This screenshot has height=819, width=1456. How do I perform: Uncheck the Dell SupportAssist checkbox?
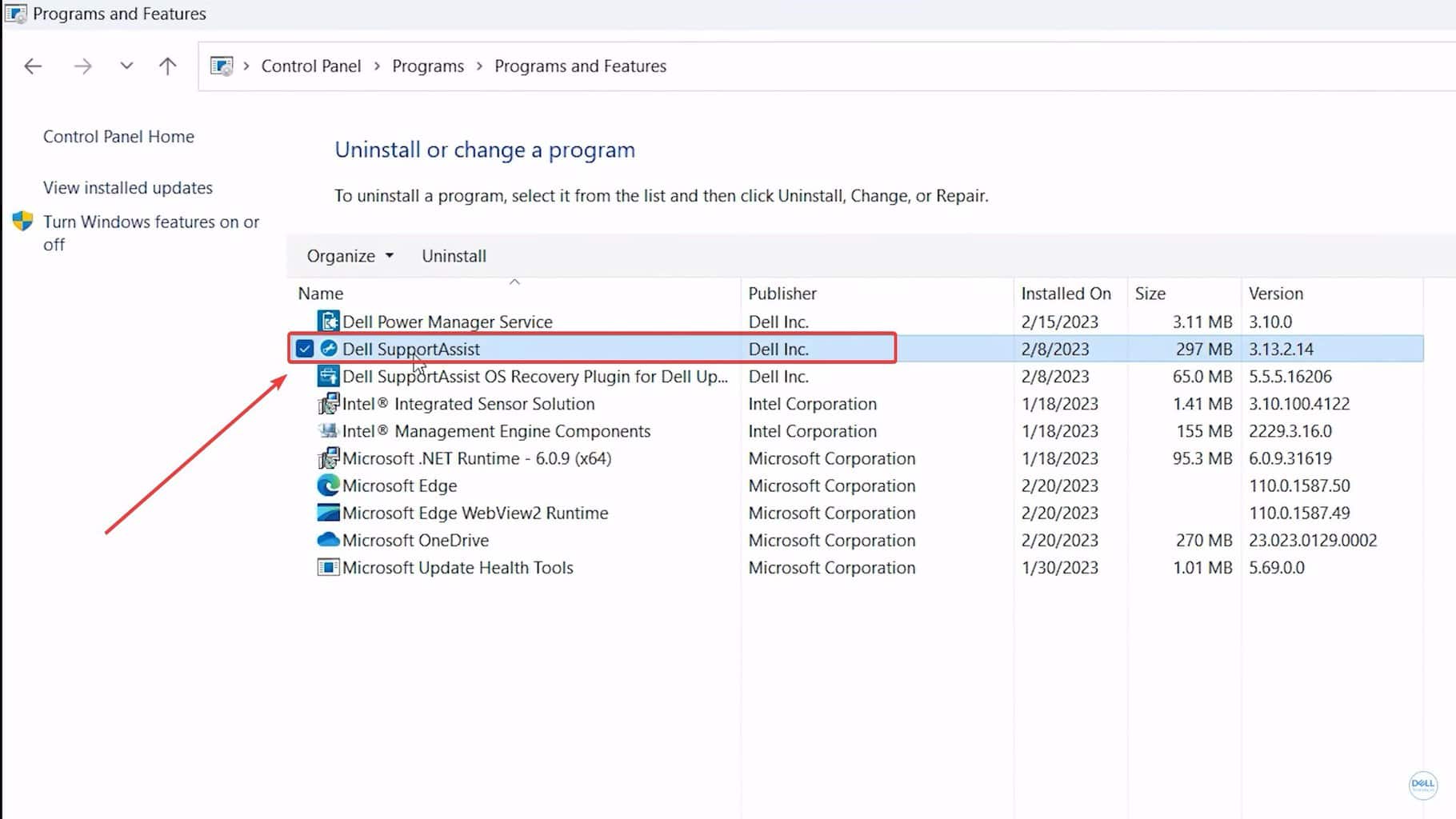pyautogui.click(x=305, y=349)
